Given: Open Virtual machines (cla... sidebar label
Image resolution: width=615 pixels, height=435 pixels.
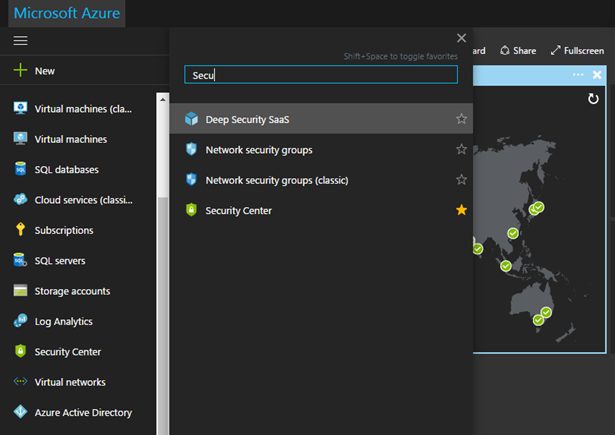Looking at the screenshot, I should (x=83, y=109).
